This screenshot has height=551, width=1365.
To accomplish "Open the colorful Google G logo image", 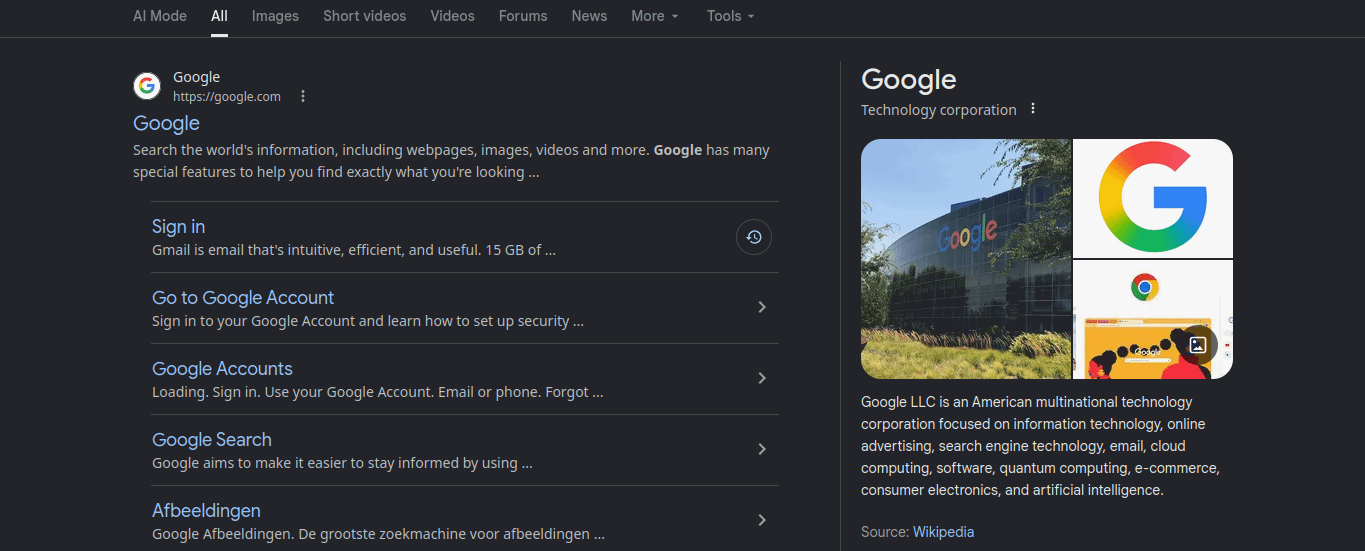I will coord(1153,198).
